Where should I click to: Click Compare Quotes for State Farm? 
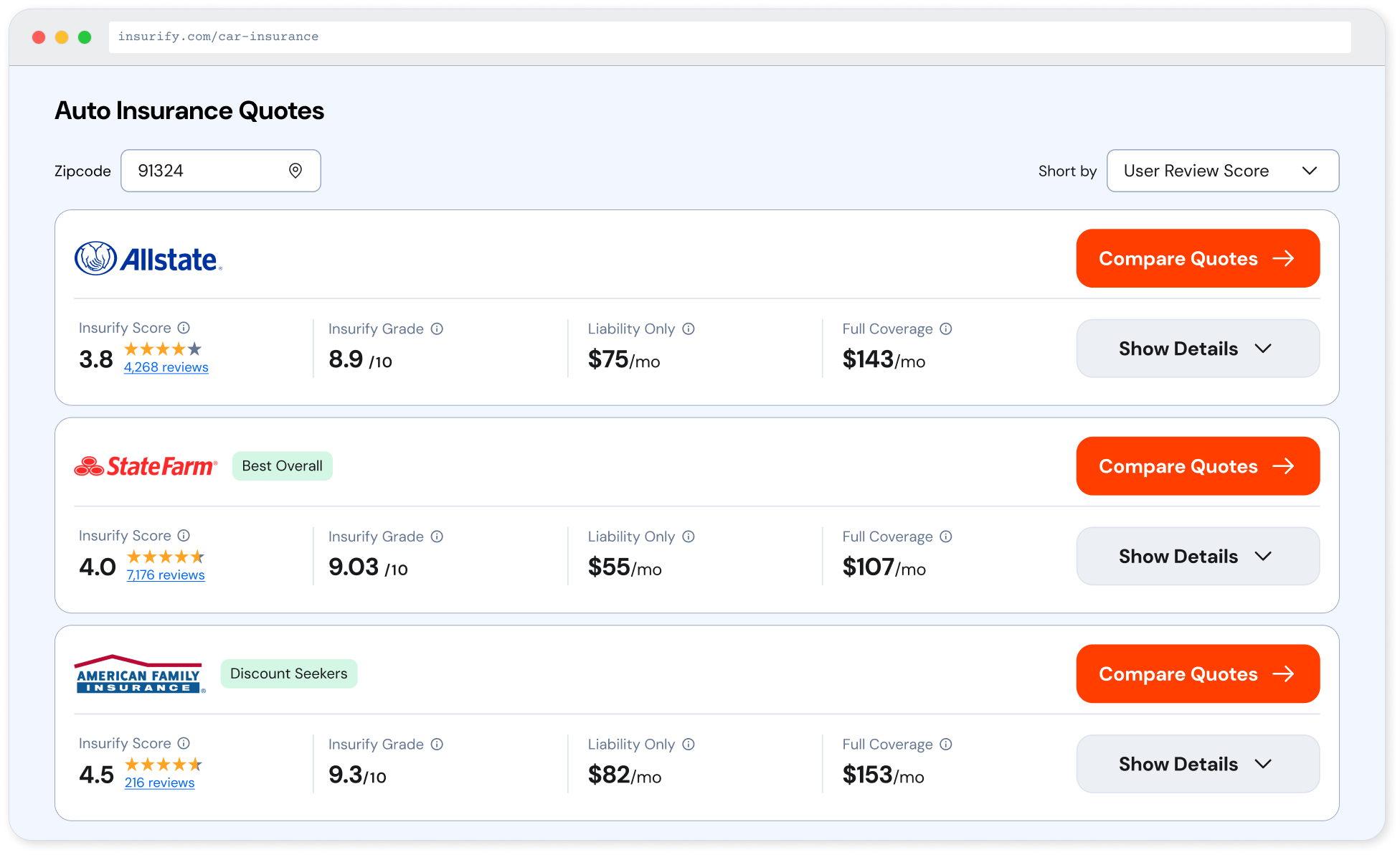tap(1197, 466)
